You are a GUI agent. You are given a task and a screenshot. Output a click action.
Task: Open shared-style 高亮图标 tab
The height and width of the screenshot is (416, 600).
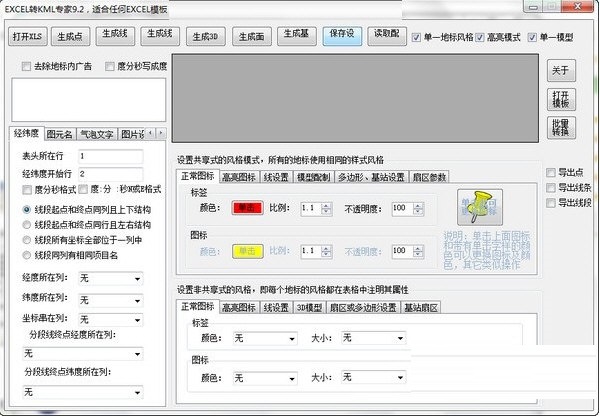tap(239, 178)
